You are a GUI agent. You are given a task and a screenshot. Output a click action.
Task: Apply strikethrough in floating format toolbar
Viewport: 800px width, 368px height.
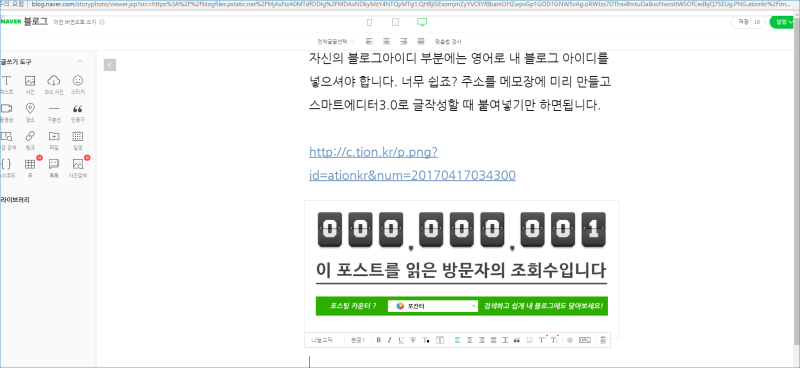[413, 340]
